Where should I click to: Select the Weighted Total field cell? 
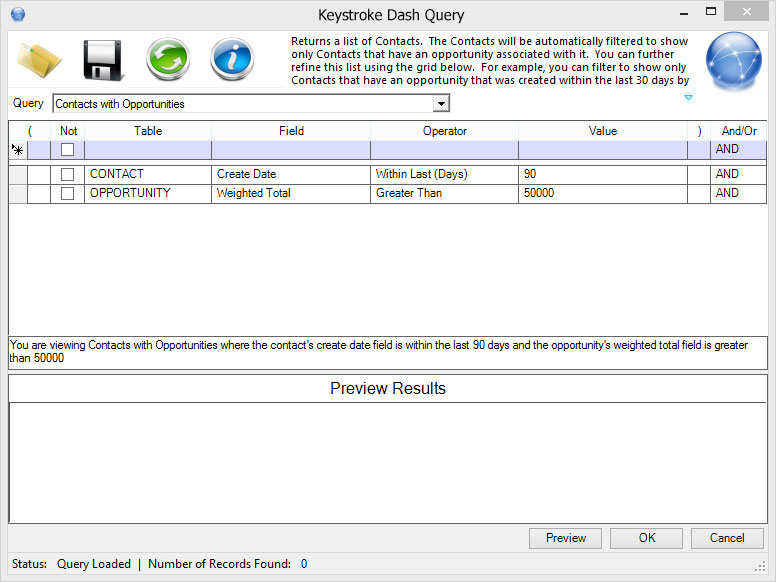(x=291, y=193)
